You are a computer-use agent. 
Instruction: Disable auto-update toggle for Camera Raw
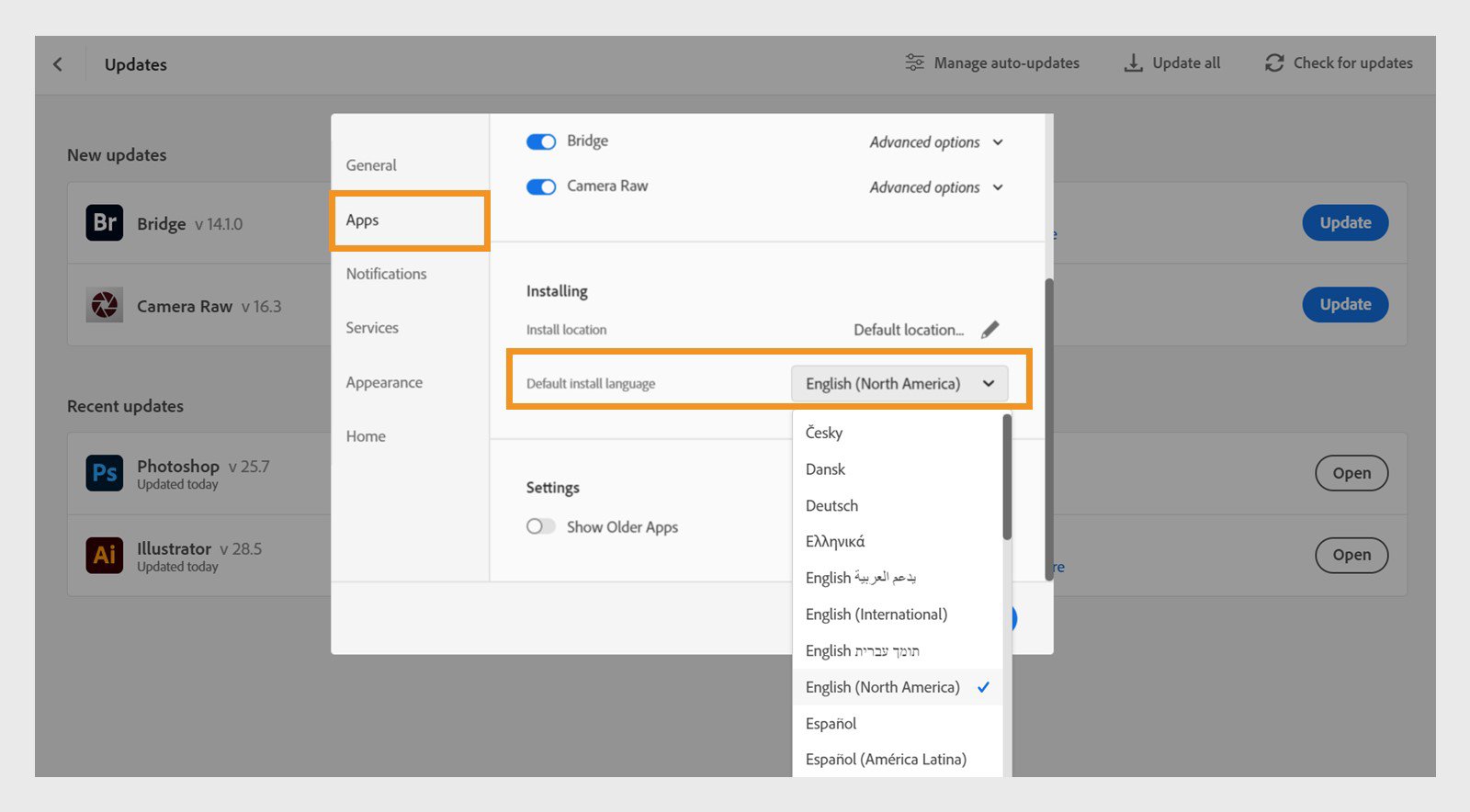(x=541, y=186)
